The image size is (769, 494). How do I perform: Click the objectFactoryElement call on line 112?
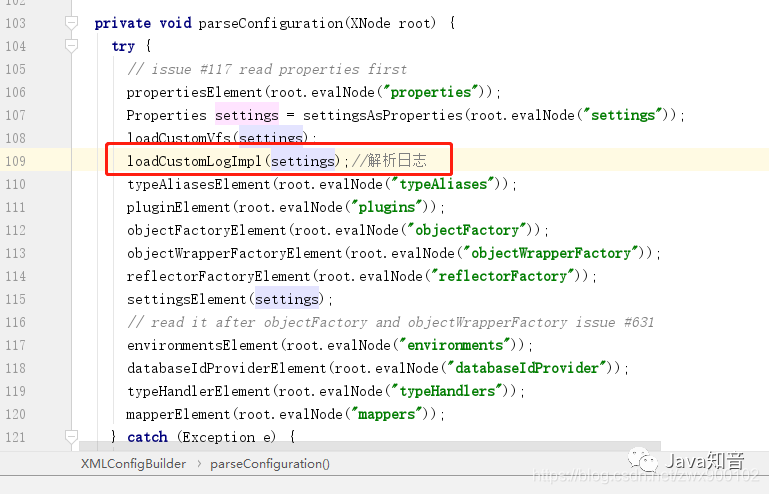click(x=206, y=230)
